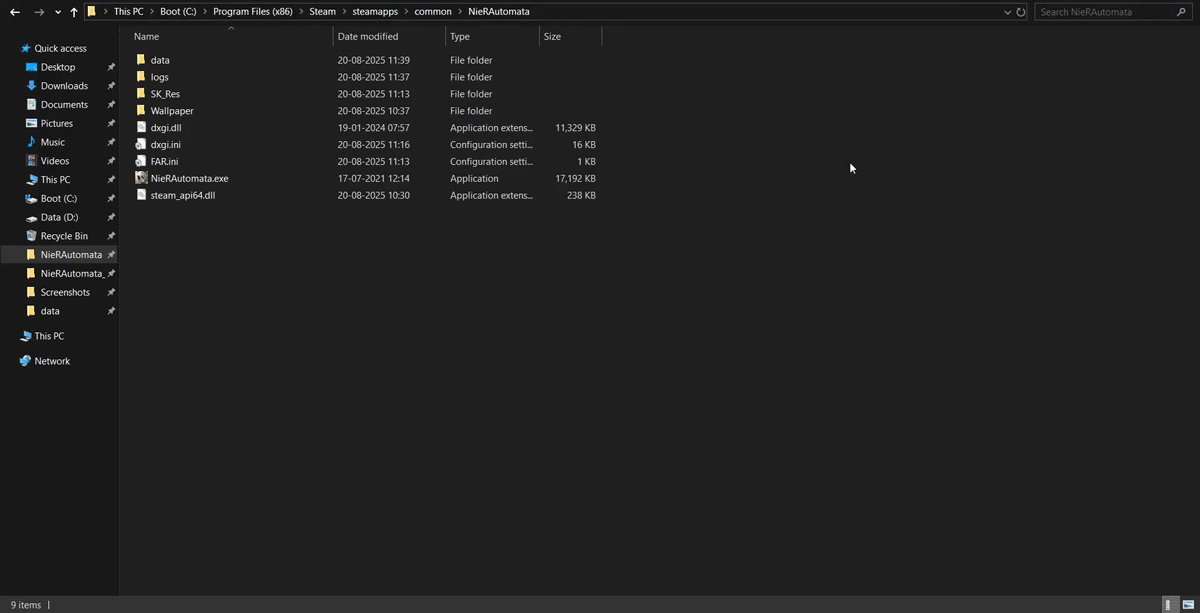Select the Program Files (x86) breadcrumb
The image size is (1200, 613).
[x=252, y=12]
